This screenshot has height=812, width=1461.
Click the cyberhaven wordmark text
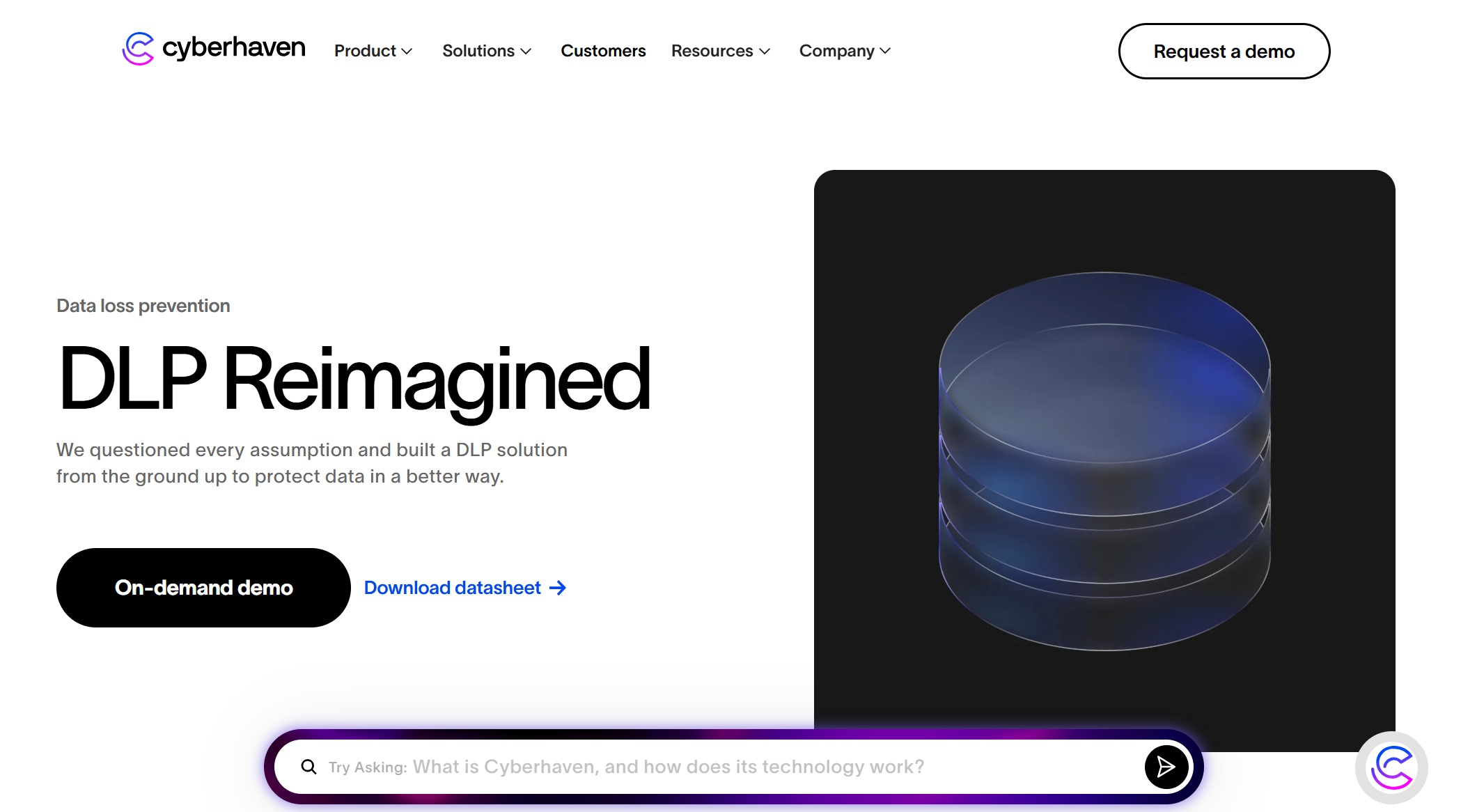233,47
